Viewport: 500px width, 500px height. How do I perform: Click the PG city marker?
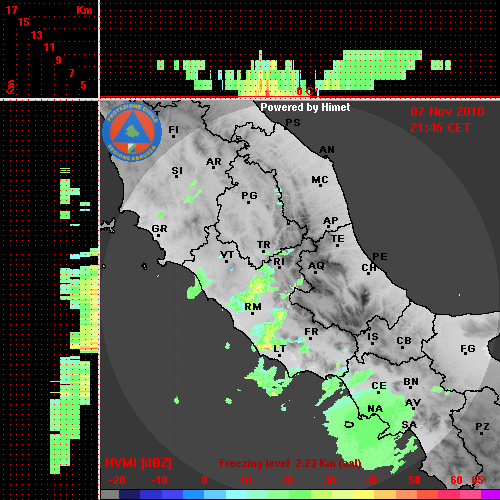249,202
